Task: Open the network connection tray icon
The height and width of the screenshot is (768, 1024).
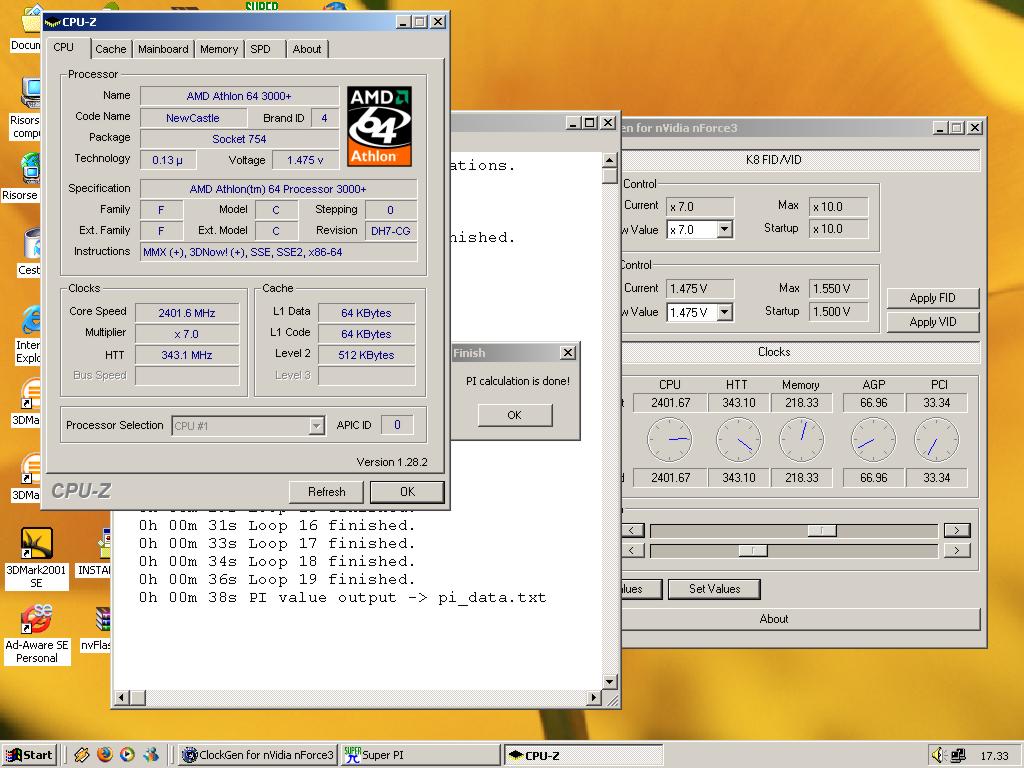Action: pos(958,755)
